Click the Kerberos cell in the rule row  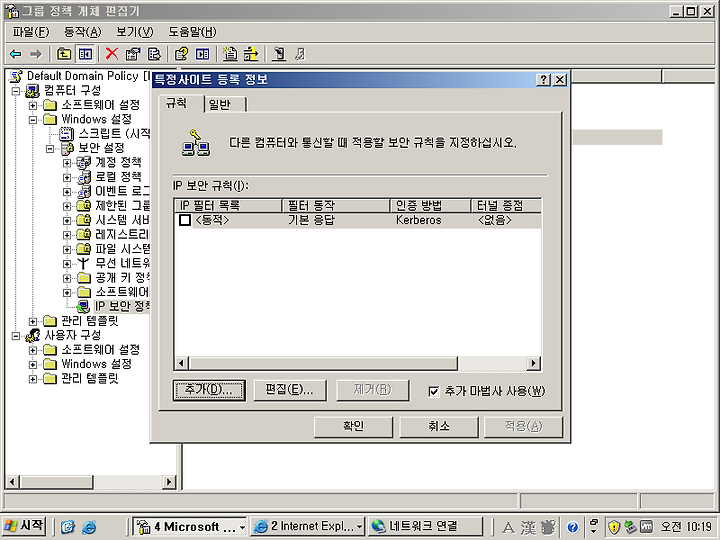pyautogui.click(x=418, y=220)
